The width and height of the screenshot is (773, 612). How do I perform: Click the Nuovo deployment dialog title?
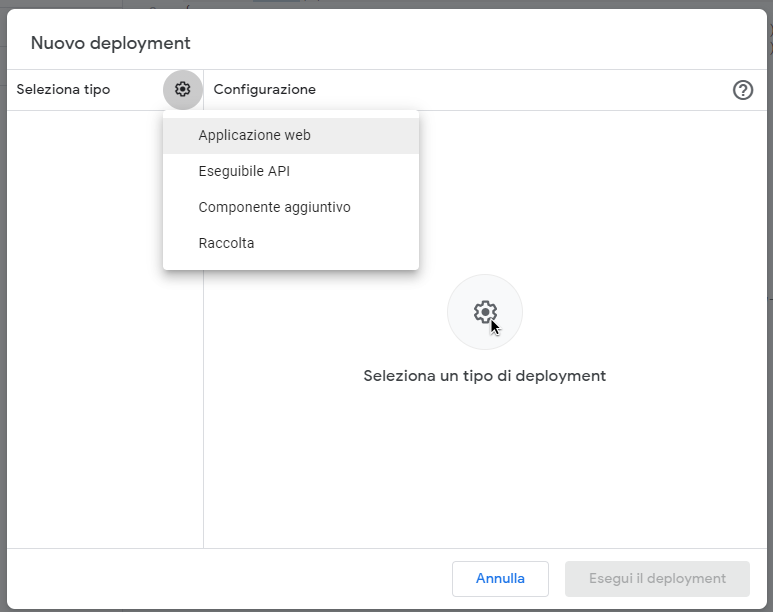click(110, 43)
